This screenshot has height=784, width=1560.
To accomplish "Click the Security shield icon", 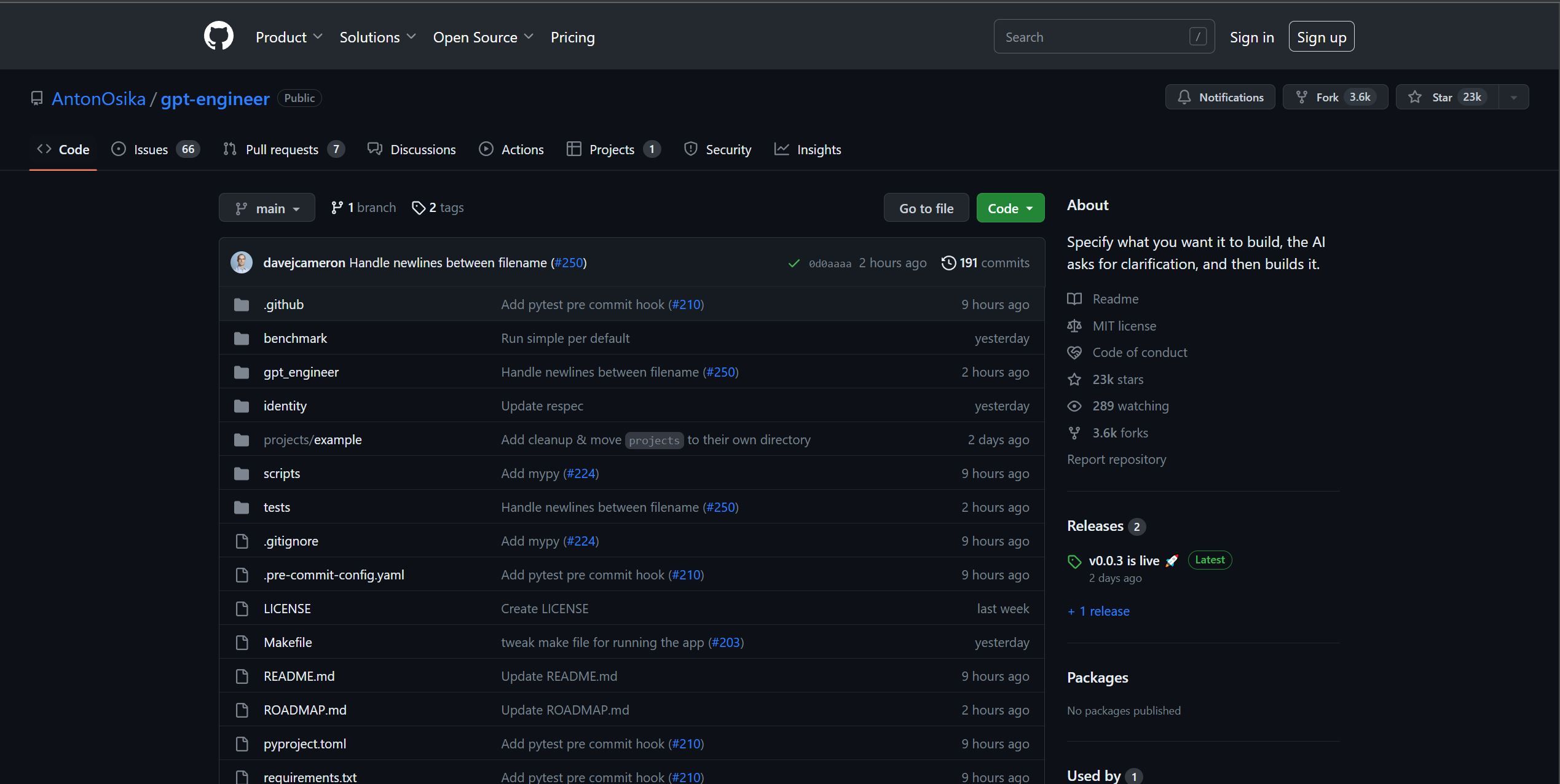I will 691,149.
